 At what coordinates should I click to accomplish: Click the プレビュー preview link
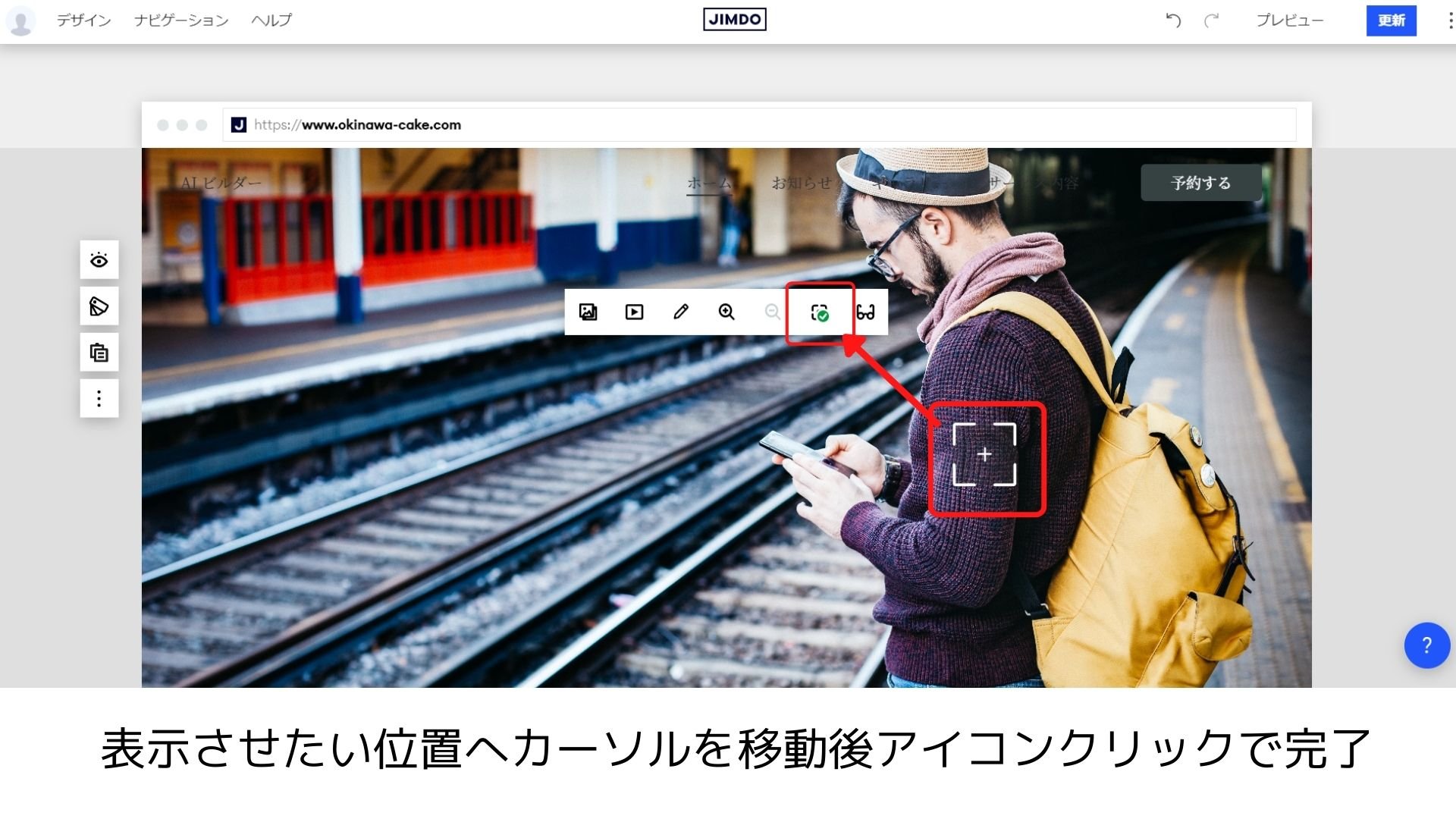1289,20
